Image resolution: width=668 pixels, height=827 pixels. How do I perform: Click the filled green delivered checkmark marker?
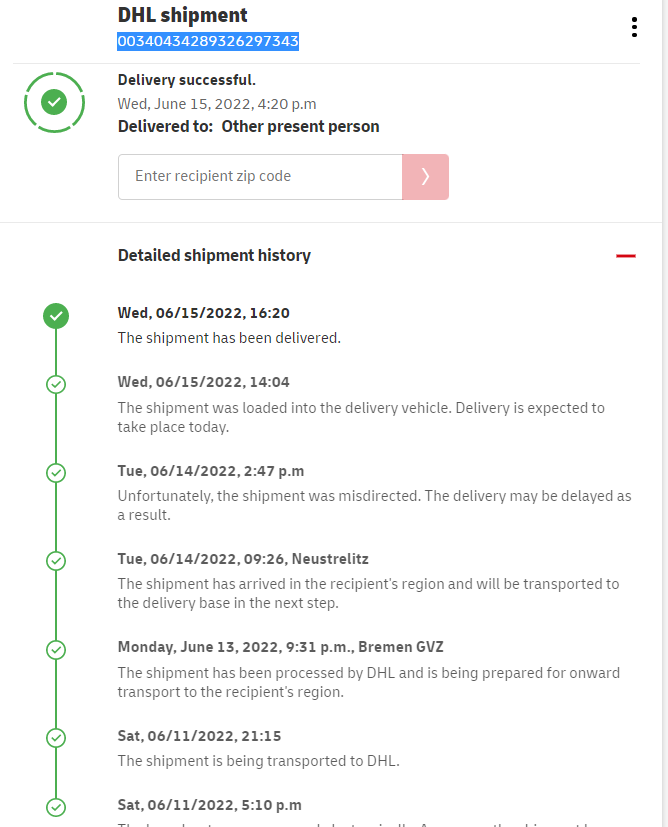click(56, 316)
